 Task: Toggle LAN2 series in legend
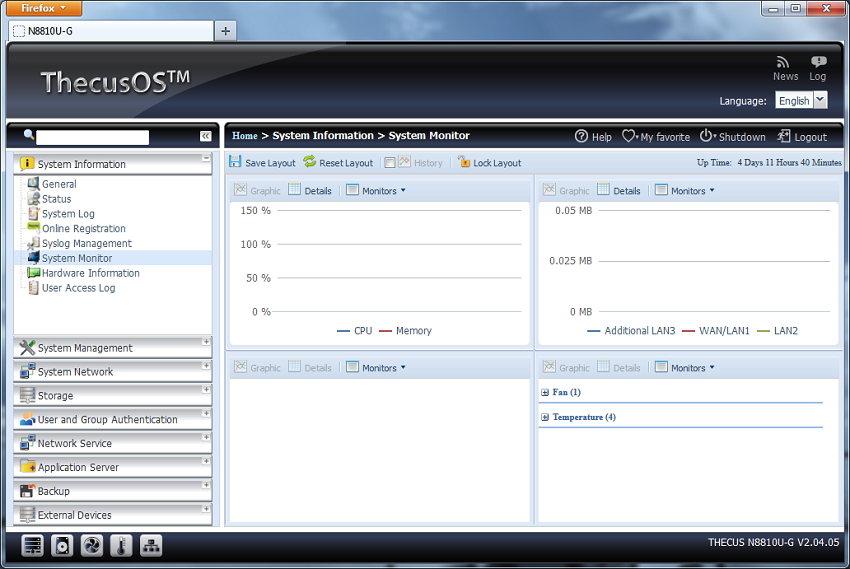tap(777, 331)
